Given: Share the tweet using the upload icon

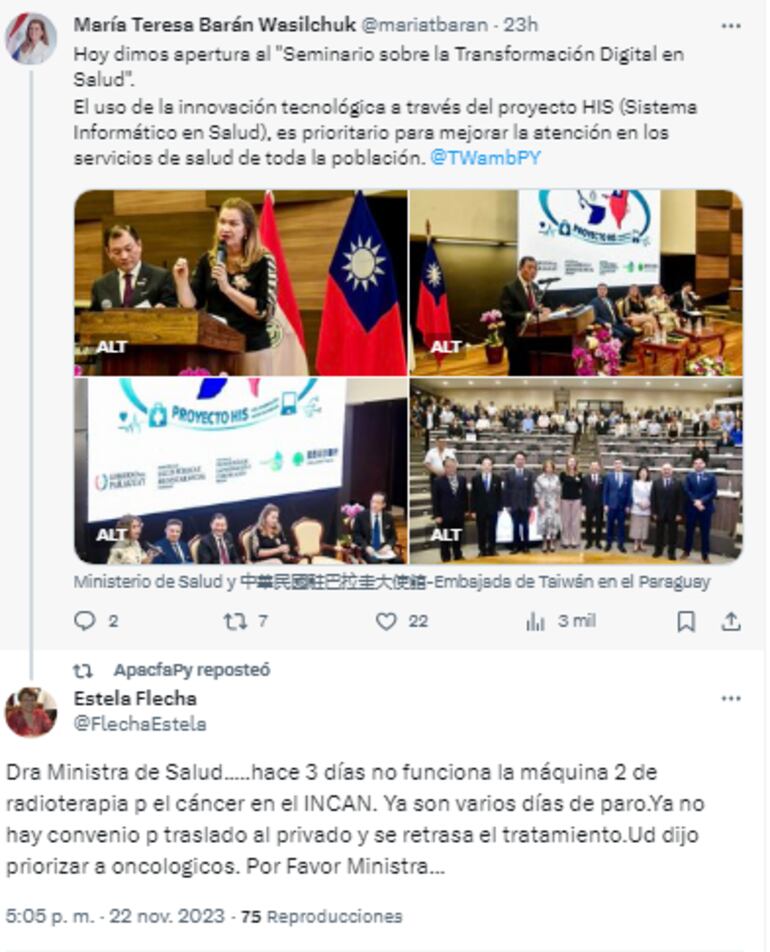Looking at the screenshot, I should pyautogui.click(x=731, y=621).
